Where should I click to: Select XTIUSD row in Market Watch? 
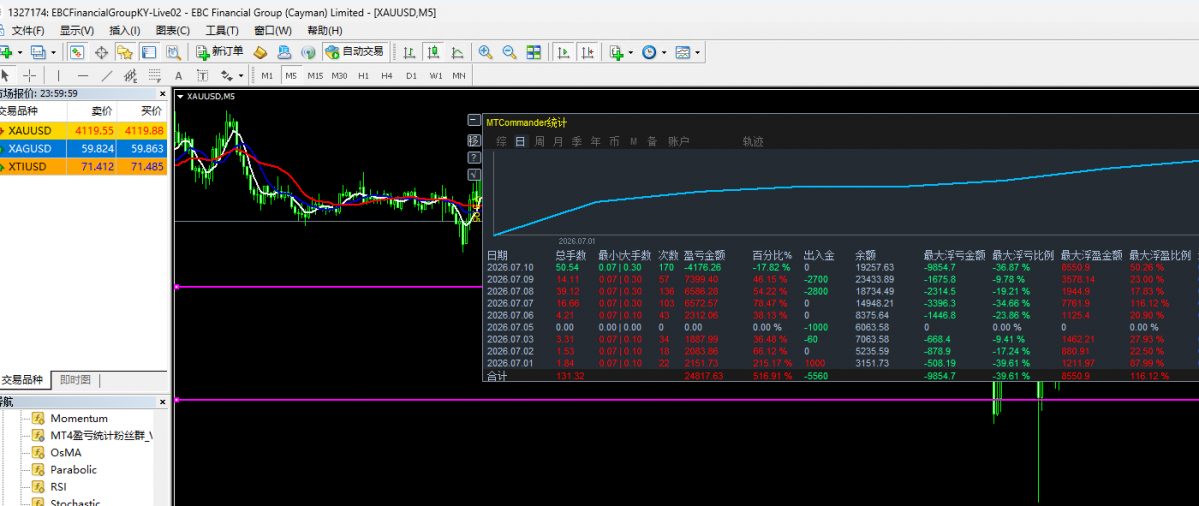point(83,167)
